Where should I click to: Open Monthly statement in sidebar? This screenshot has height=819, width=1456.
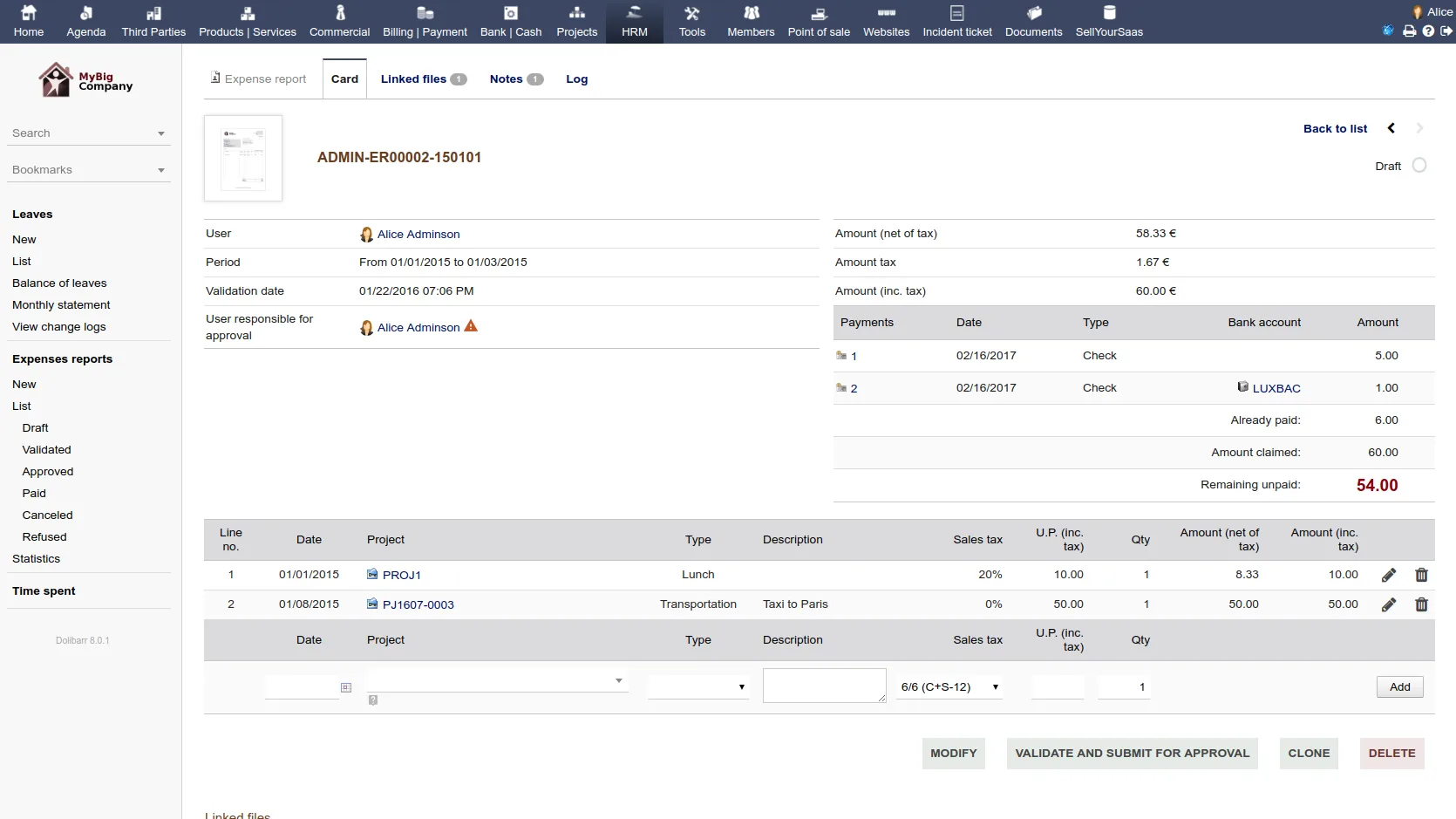click(61, 304)
